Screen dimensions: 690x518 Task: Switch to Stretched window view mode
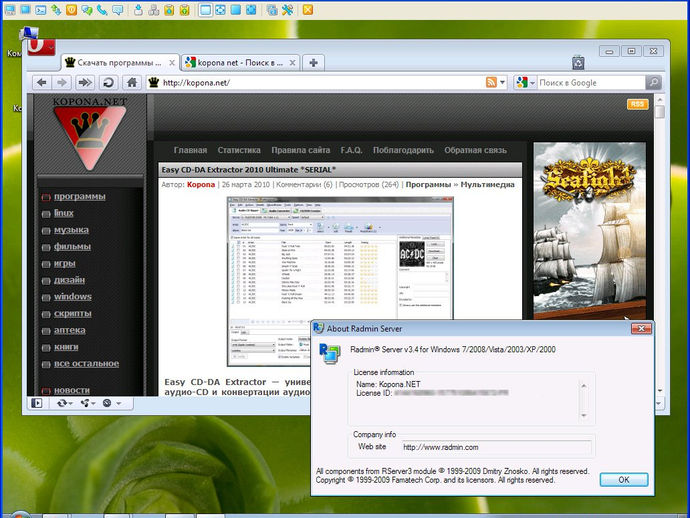[x=220, y=10]
